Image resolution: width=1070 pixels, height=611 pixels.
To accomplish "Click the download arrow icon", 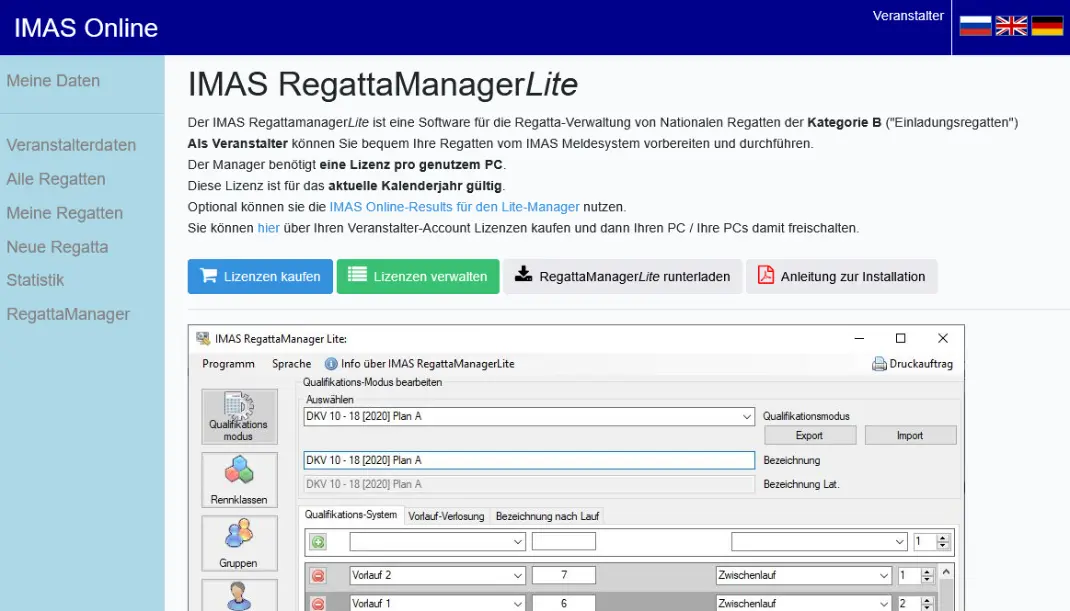I will (x=523, y=274).
